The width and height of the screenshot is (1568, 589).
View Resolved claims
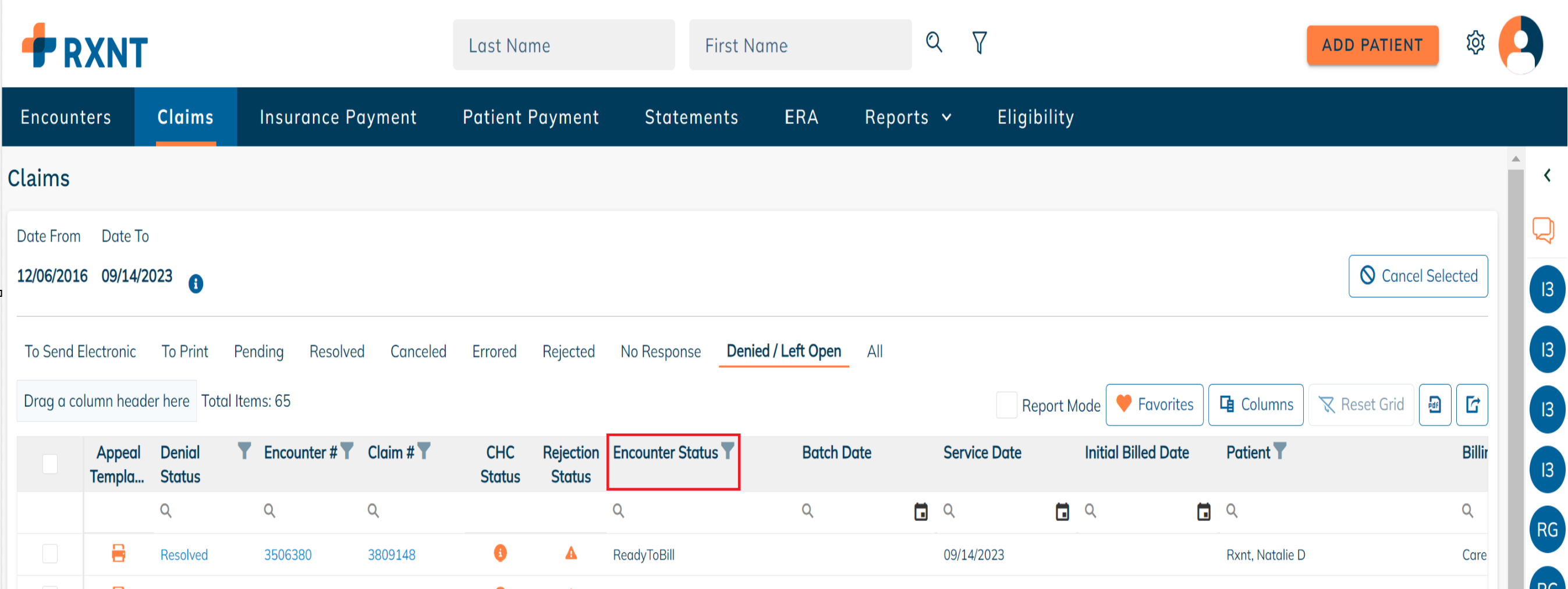(336, 351)
